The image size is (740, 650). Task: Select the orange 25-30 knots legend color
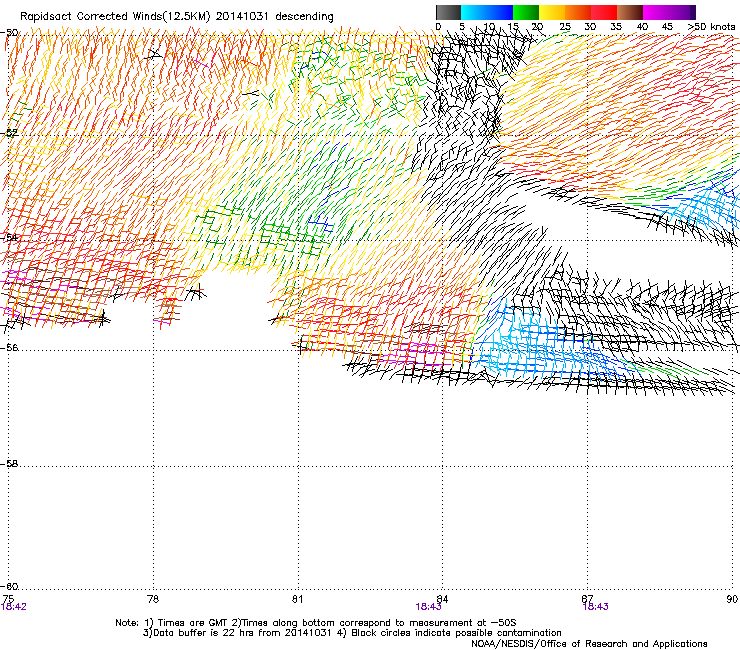coord(578,12)
